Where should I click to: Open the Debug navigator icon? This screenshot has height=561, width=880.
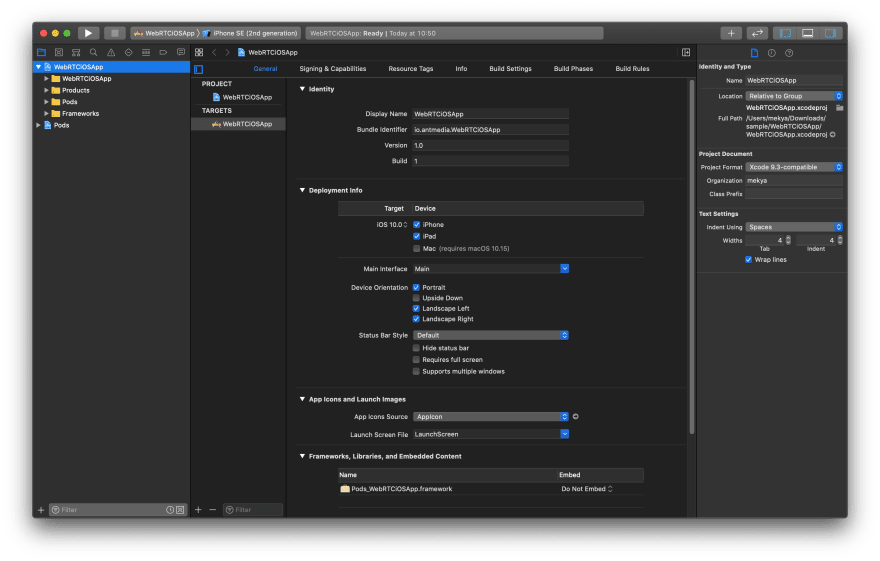click(x=146, y=52)
